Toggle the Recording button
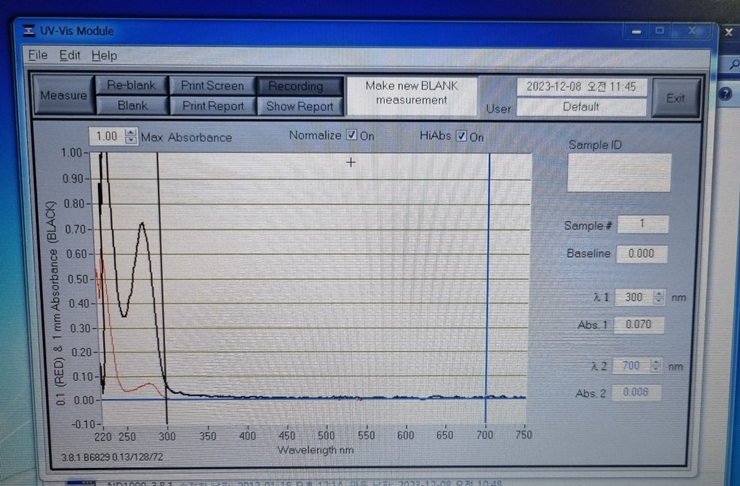This screenshot has height=486, width=740. click(x=297, y=86)
